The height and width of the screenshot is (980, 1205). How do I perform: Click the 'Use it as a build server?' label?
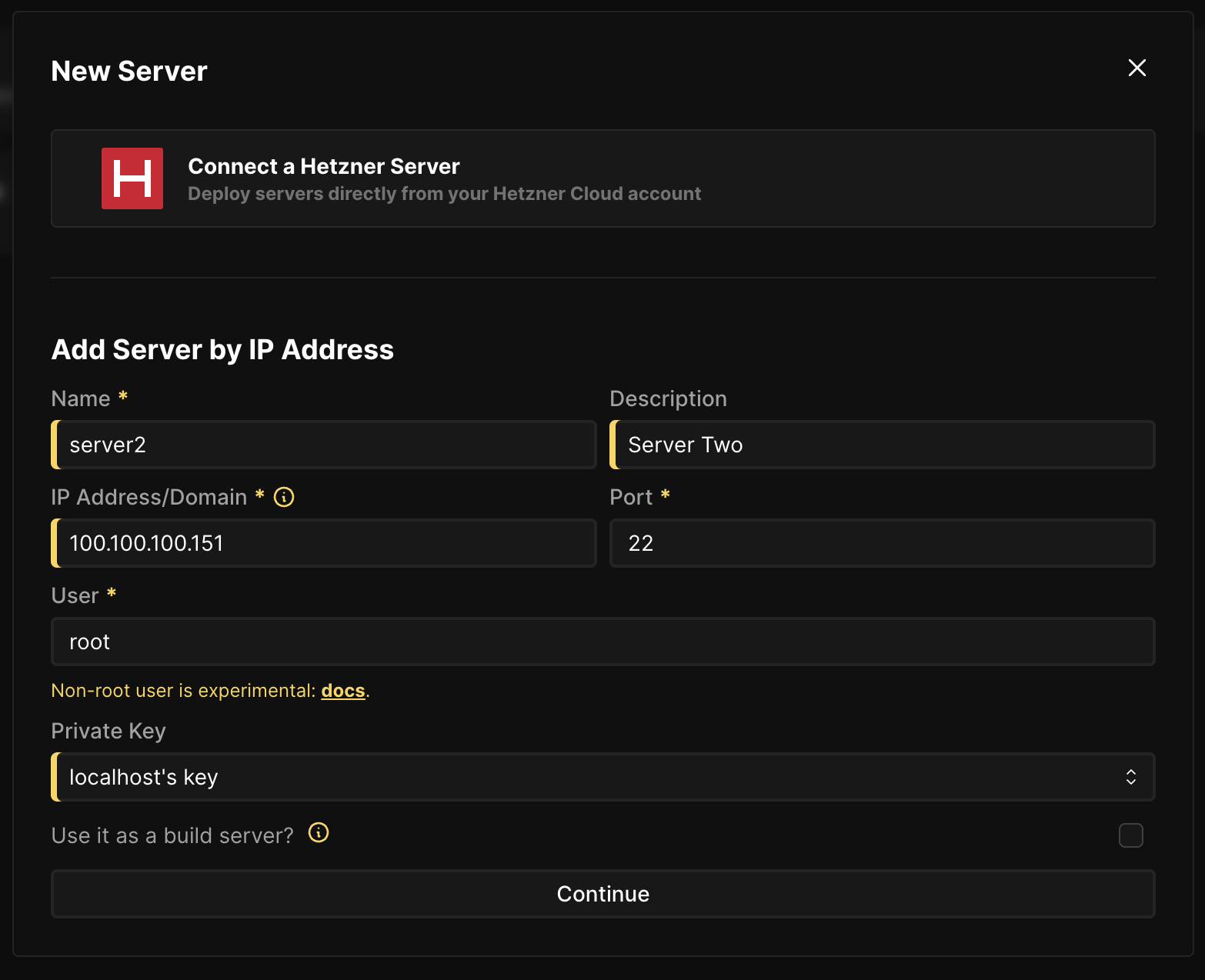[x=172, y=835]
